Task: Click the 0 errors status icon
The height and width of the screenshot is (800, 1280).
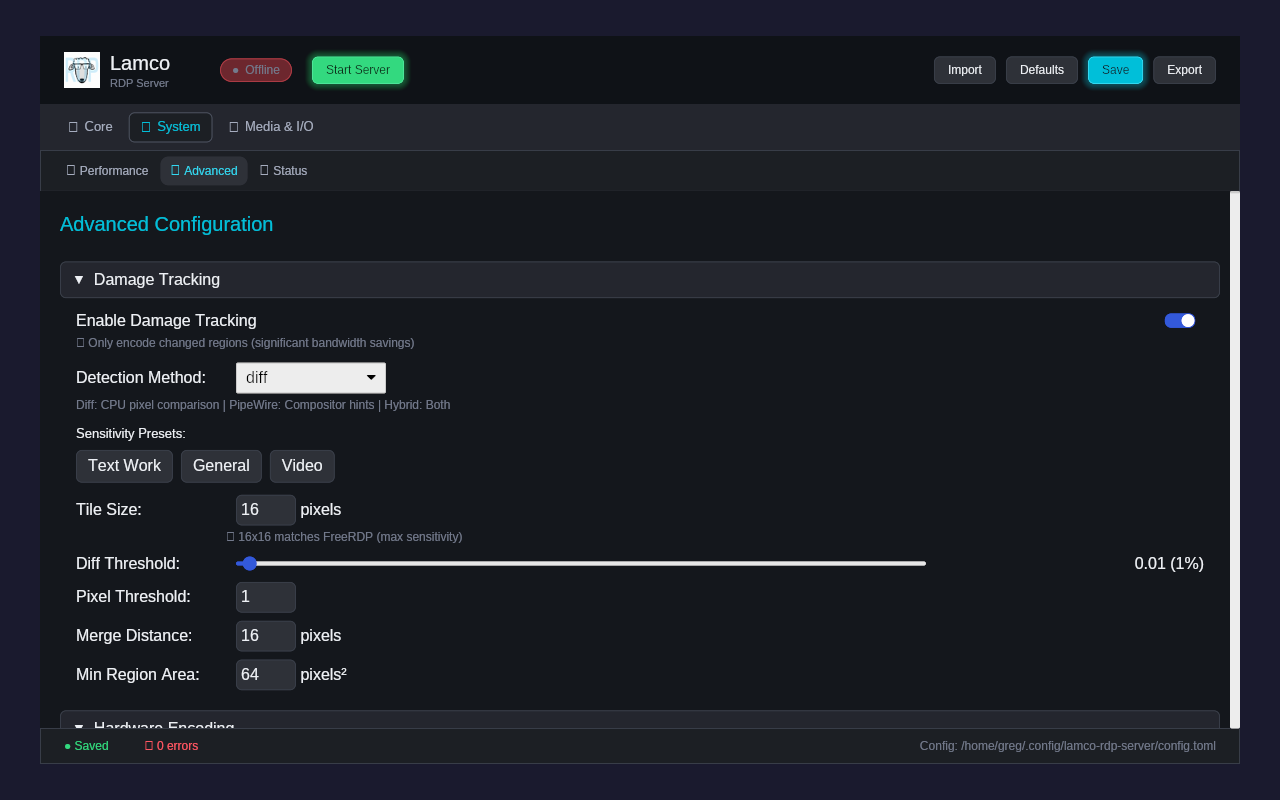Action: pos(147,746)
